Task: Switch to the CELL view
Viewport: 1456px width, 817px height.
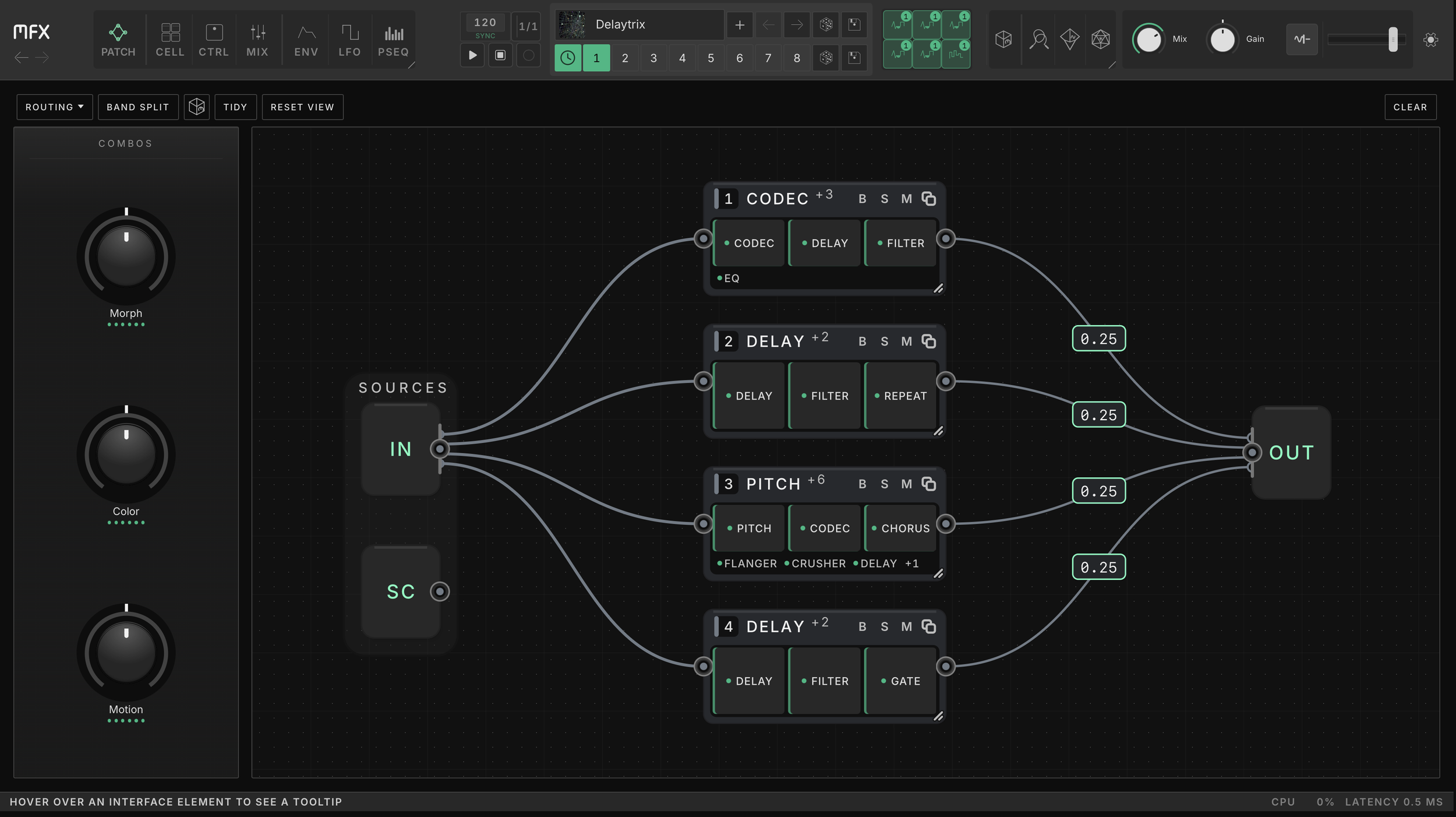Action: click(x=170, y=40)
